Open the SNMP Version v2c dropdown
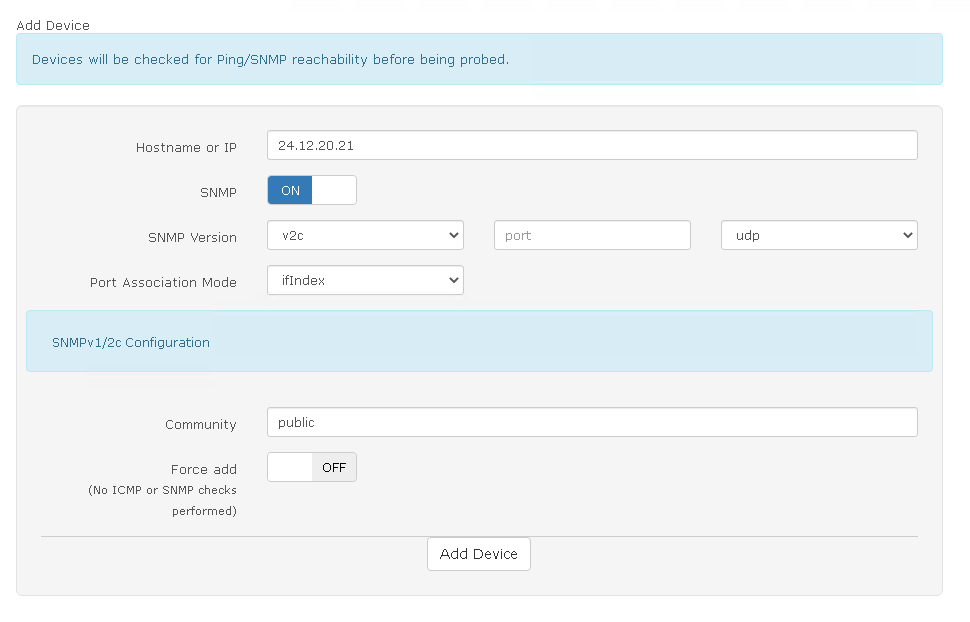The image size is (970, 622). coord(365,236)
